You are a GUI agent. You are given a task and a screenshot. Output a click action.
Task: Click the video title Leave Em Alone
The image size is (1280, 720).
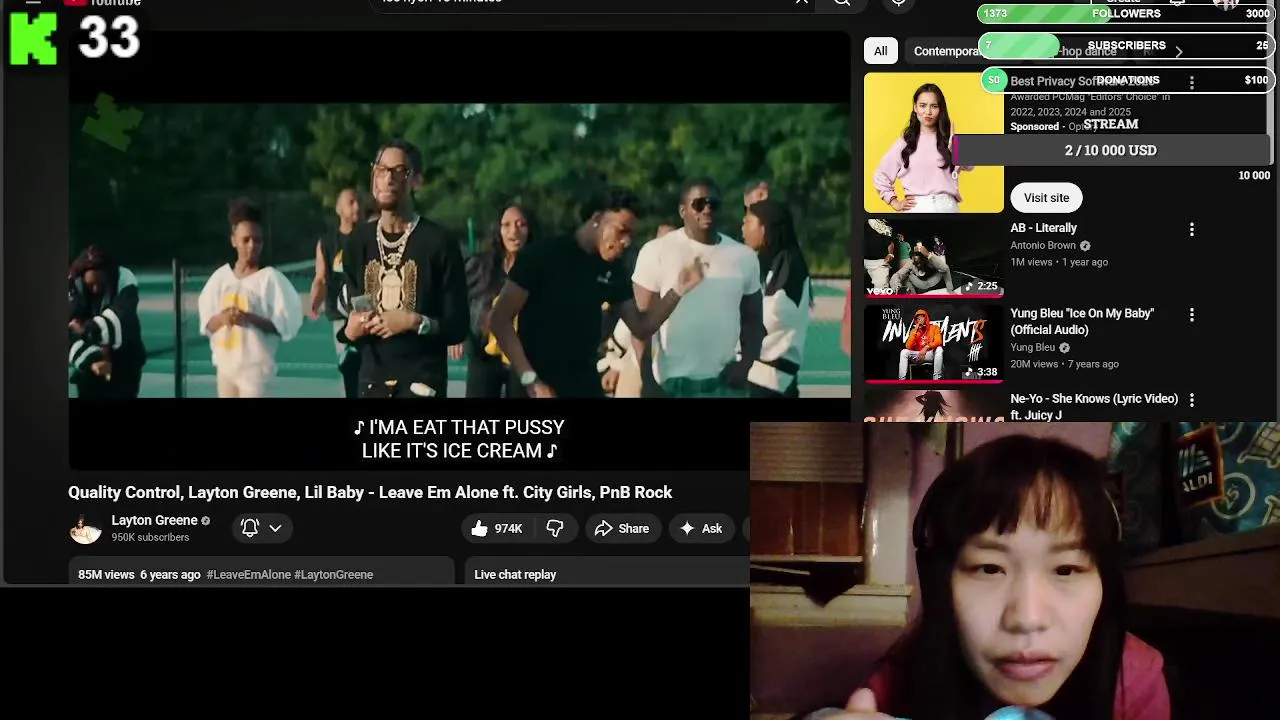click(x=370, y=492)
